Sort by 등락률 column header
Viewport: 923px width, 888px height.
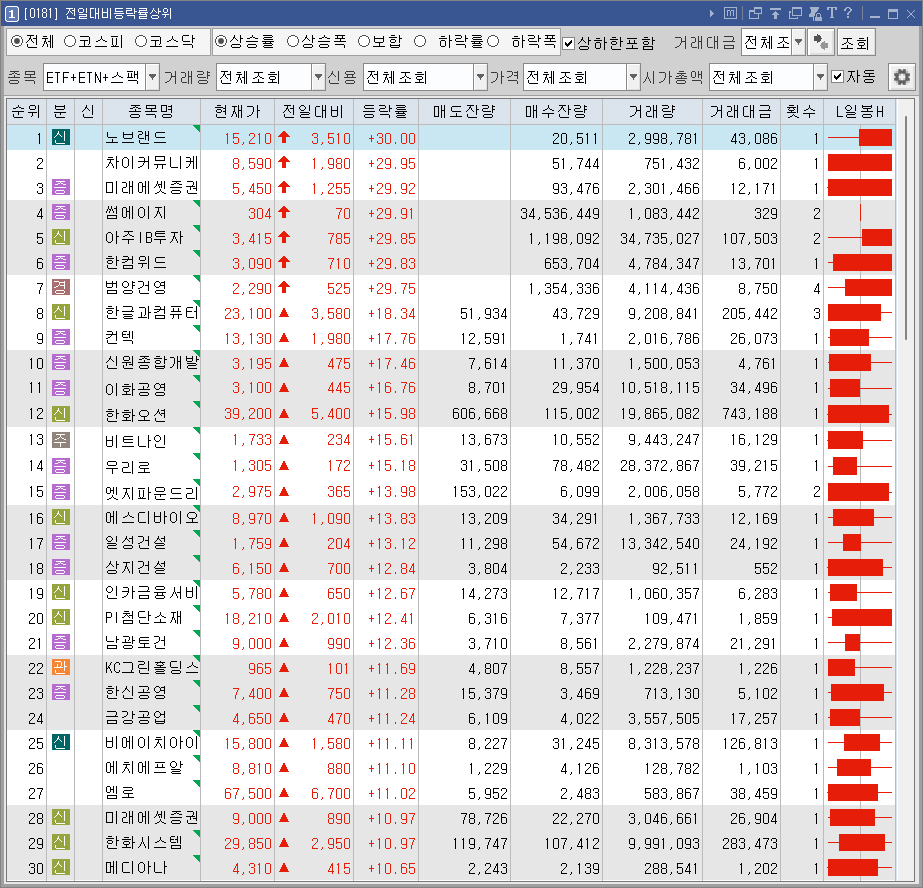point(386,111)
